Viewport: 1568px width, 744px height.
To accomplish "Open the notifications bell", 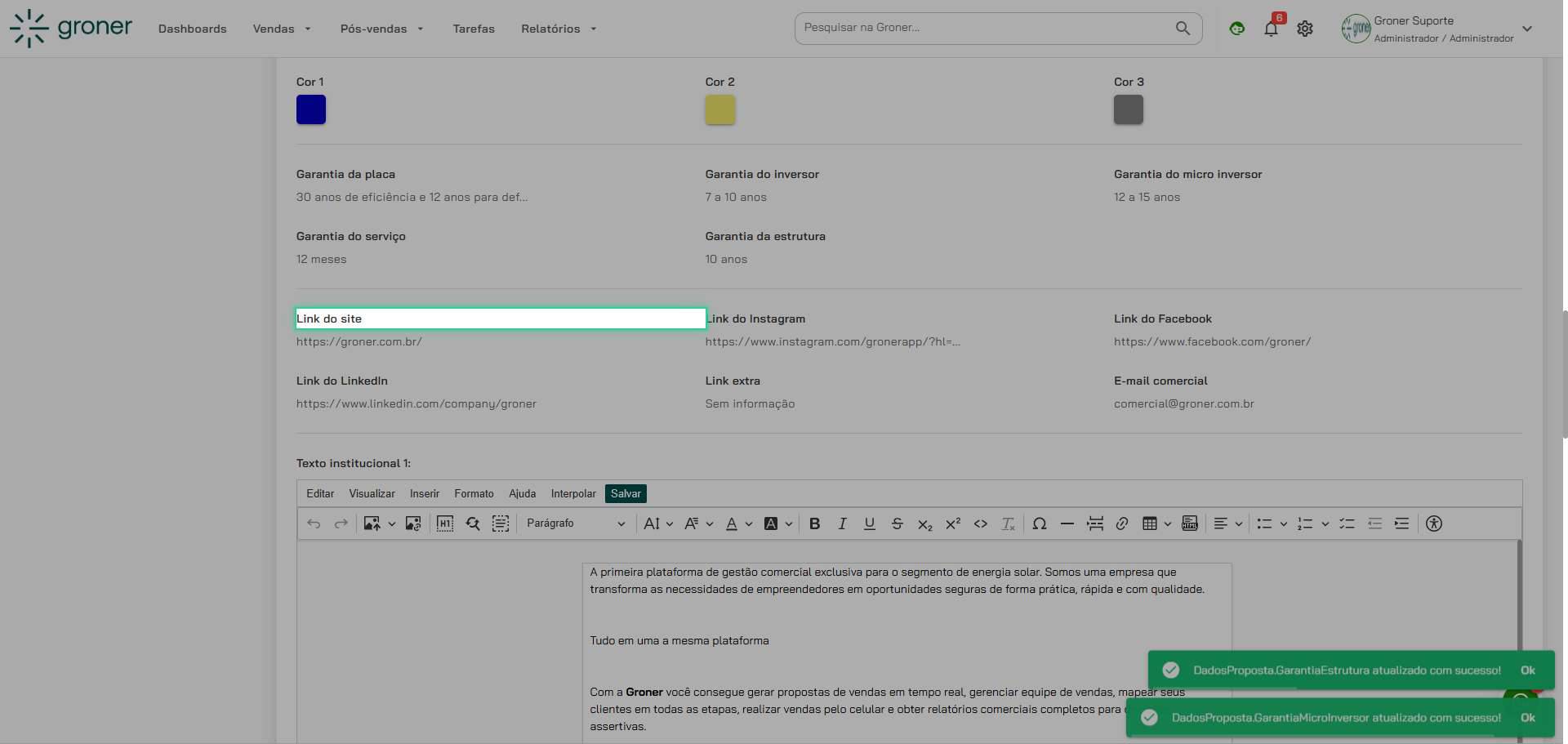I will pos(1271,29).
